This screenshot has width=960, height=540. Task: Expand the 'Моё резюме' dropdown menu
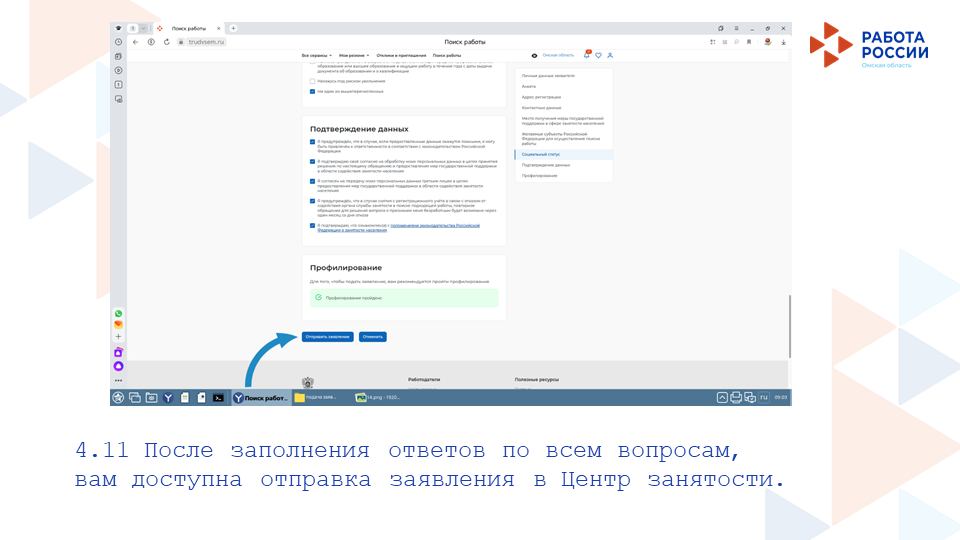(353, 55)
